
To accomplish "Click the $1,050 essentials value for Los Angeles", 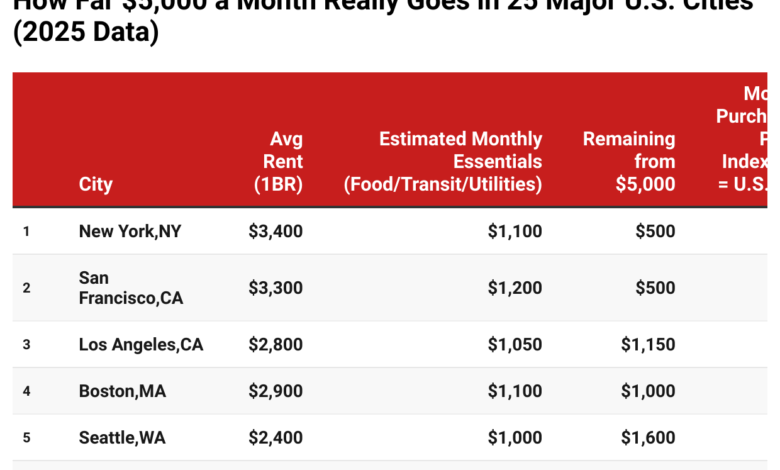I will (x=514, y=345).
